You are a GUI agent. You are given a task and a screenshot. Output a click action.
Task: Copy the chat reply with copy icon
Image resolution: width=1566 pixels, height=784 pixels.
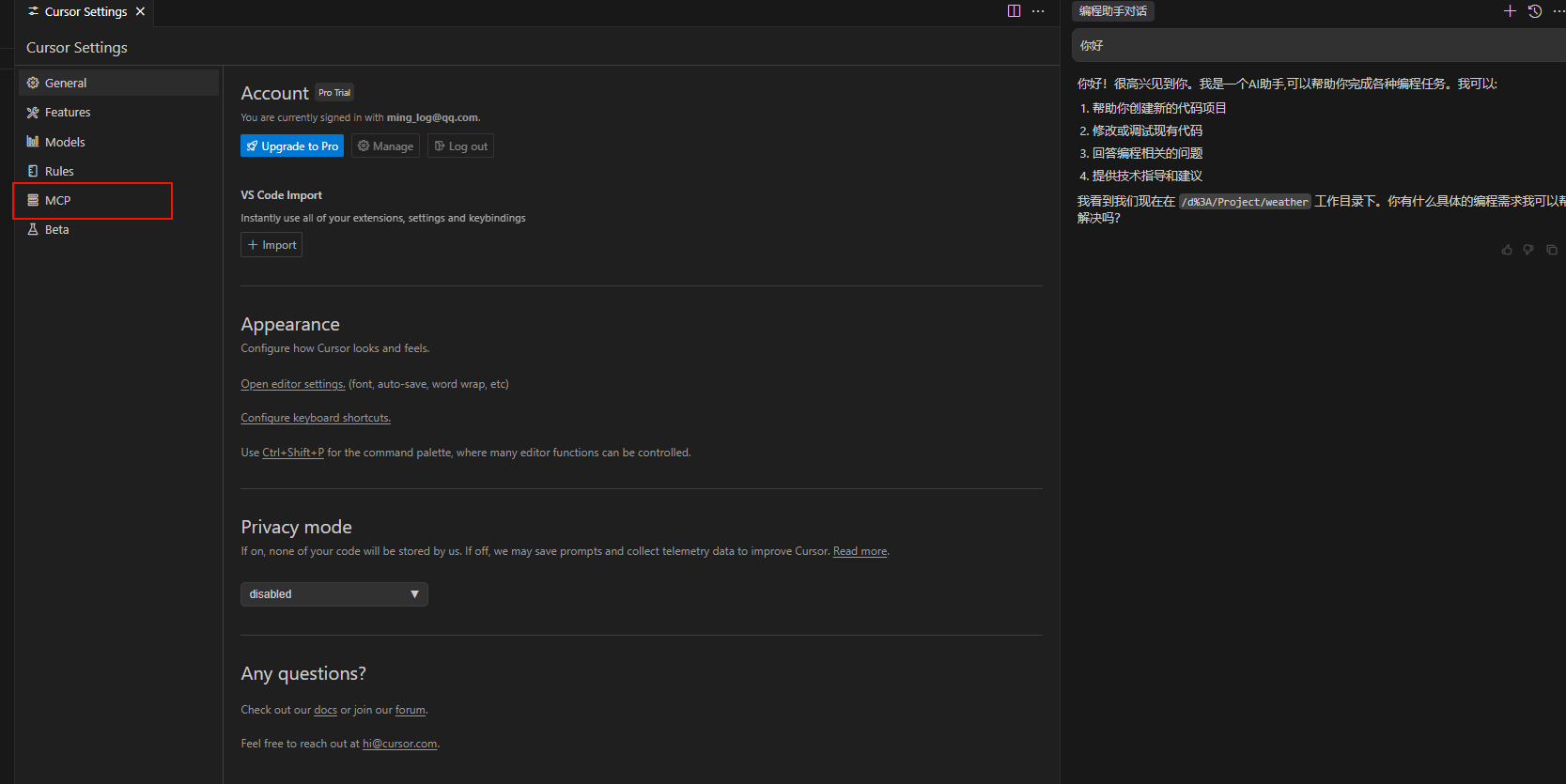coord(1552,250)
